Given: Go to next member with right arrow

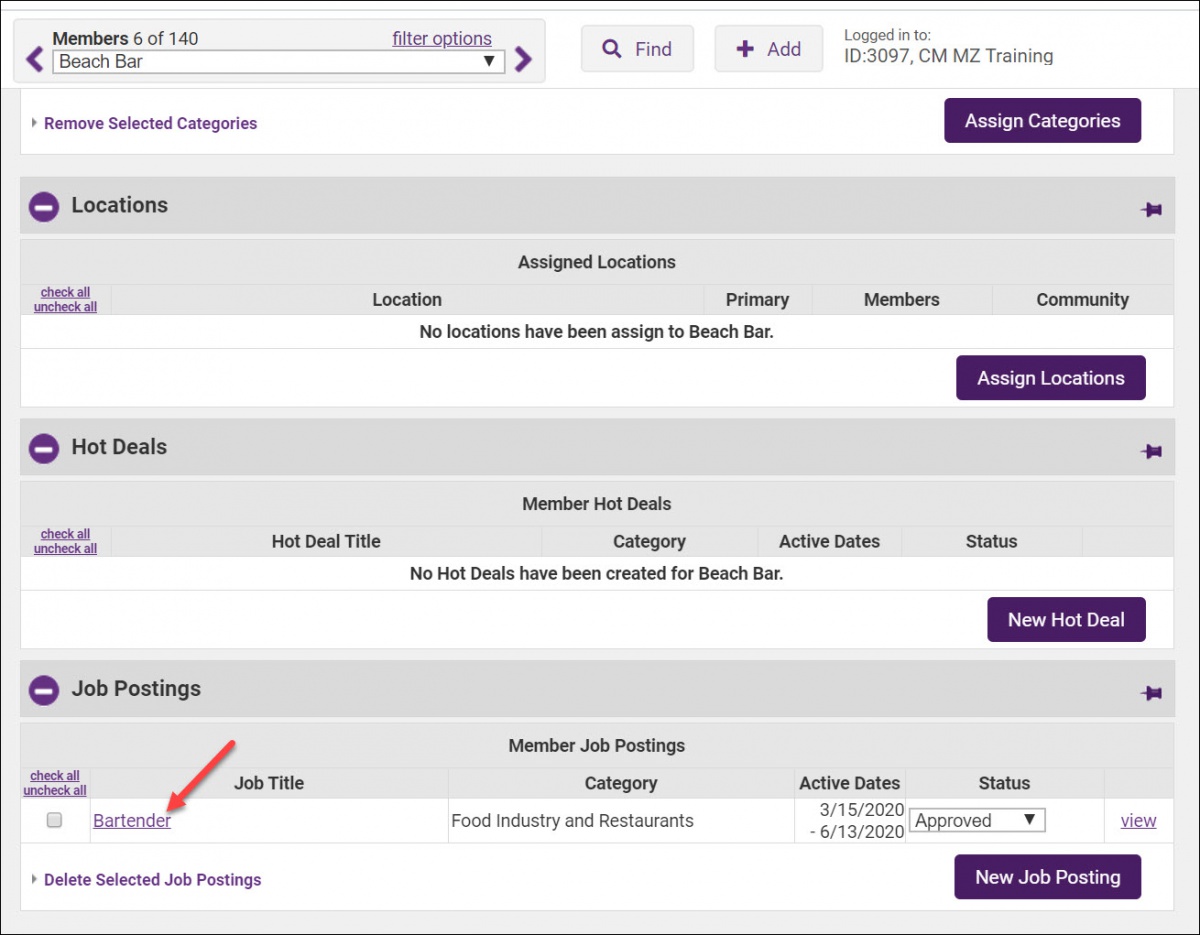Looking at the screenshot, I should coord(523,60).
